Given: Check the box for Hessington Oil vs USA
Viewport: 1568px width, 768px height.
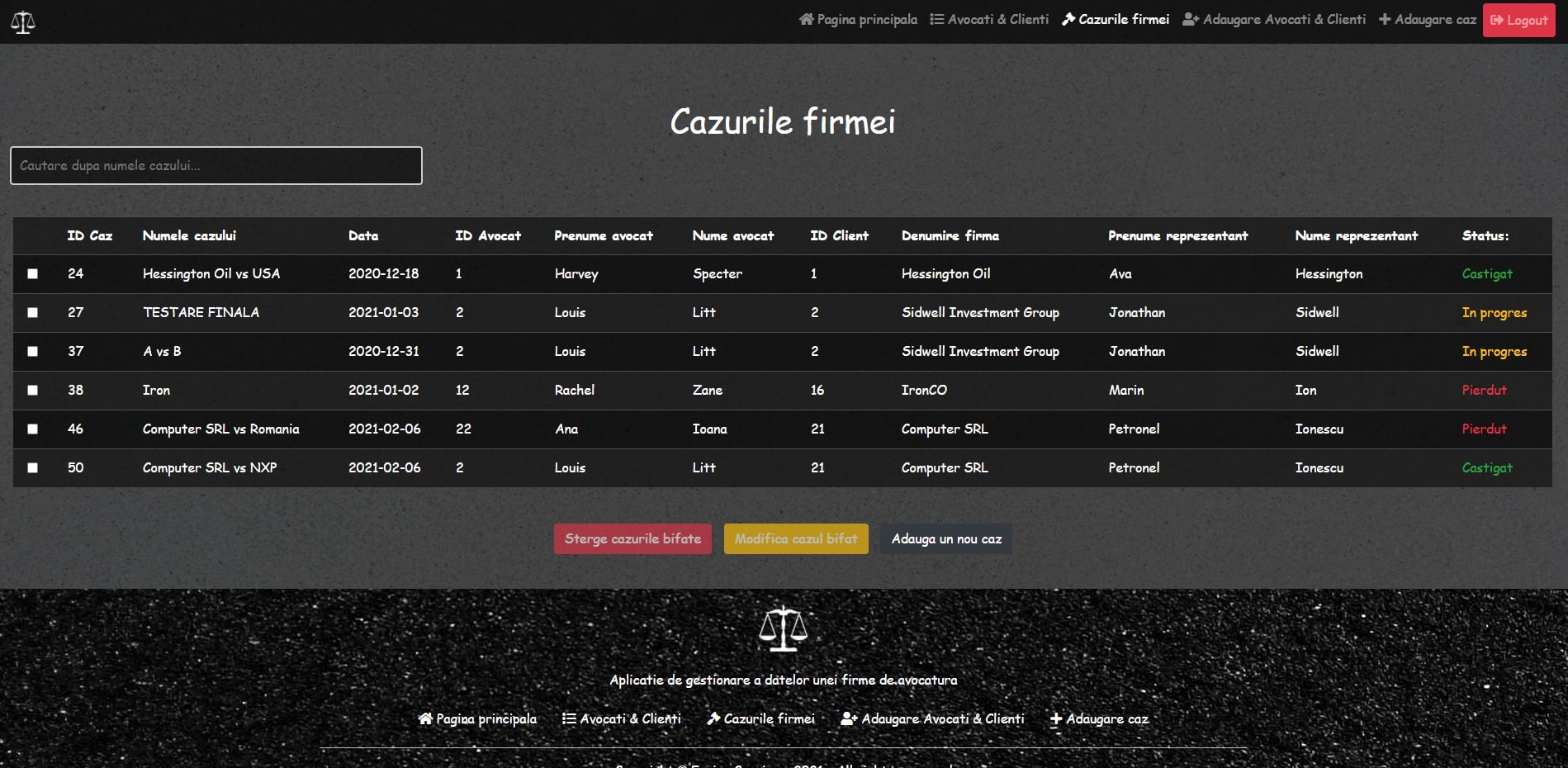Looking at the screenshot, I should point(33,273).
